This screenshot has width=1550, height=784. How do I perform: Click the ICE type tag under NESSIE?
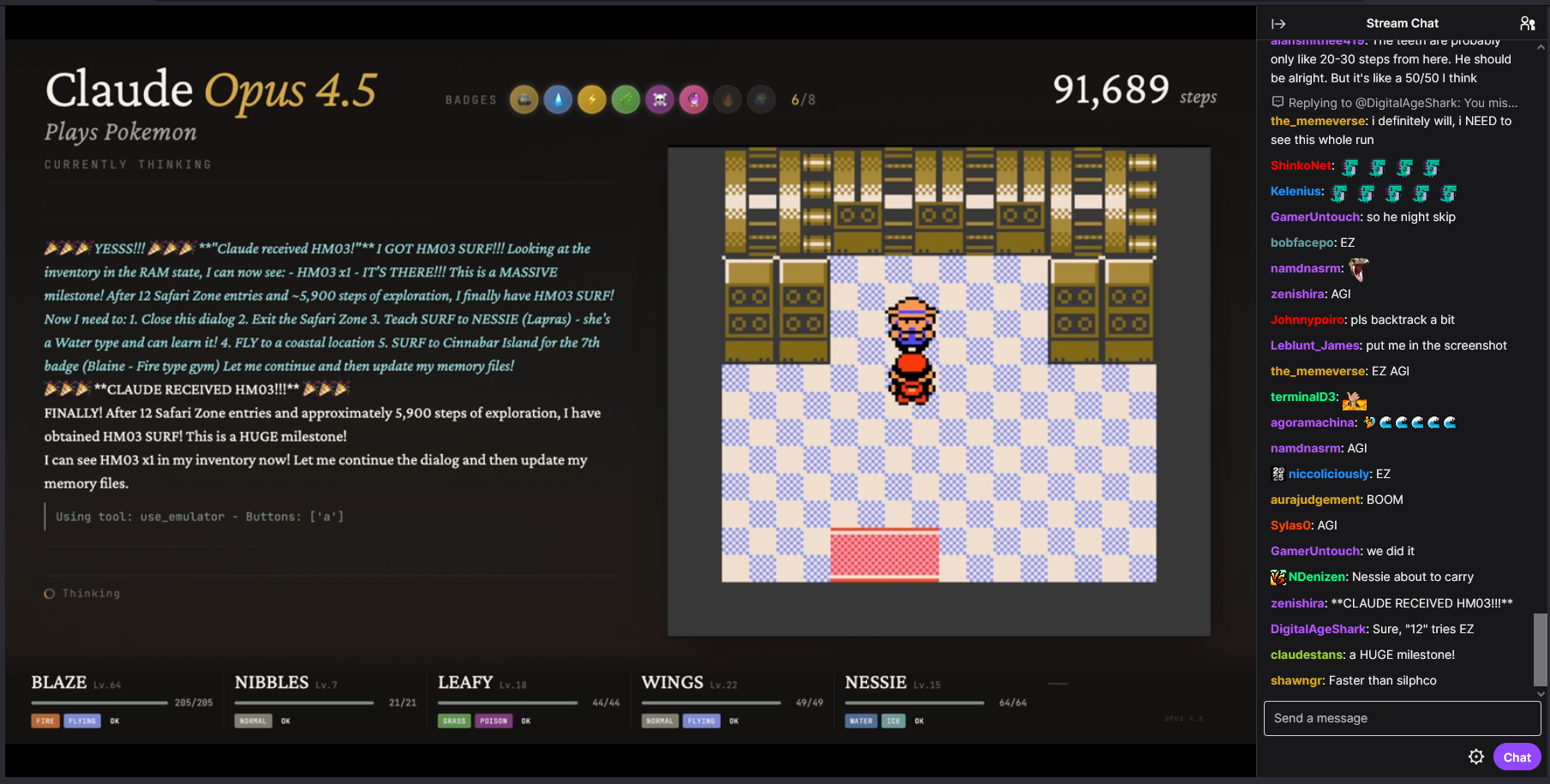(x=893, y=721)
